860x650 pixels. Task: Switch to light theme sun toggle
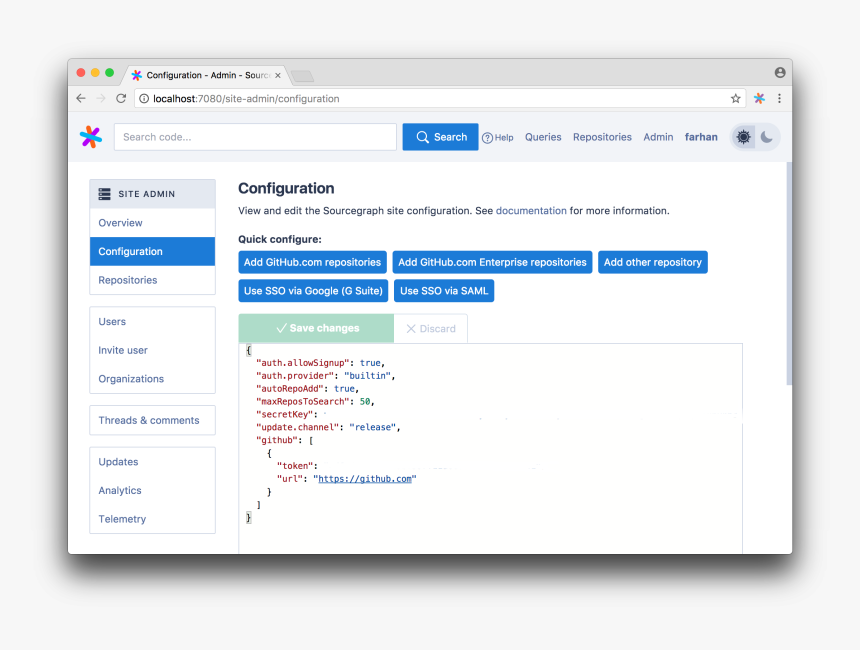pyautogui.click(x=743, y=137)
